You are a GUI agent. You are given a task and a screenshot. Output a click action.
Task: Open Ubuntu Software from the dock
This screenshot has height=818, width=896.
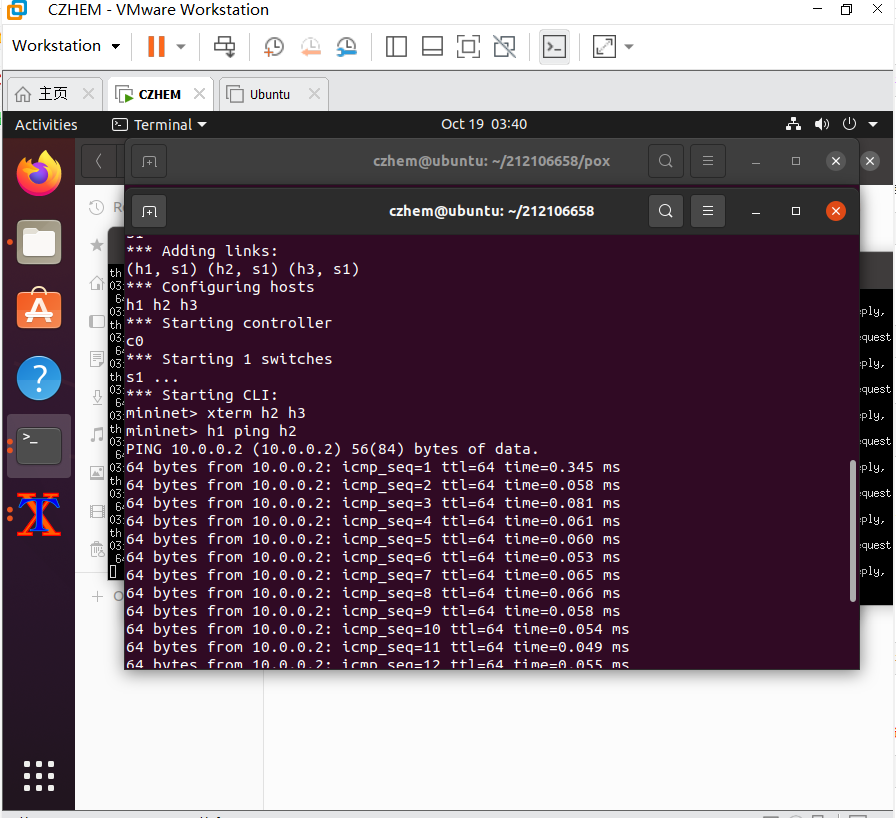click(39, 308)
